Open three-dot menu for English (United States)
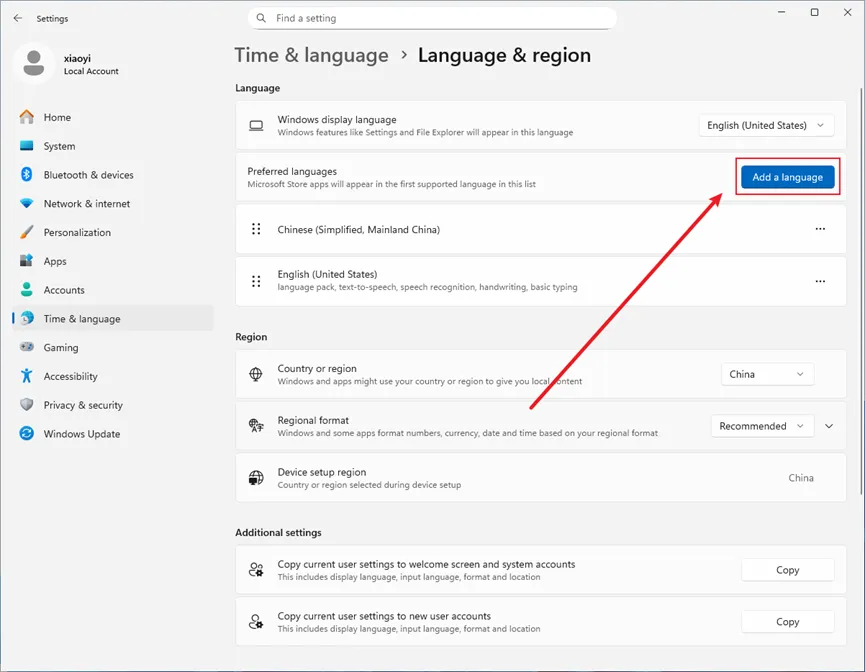This screenshot has height=672, width=865. (820, 281)
